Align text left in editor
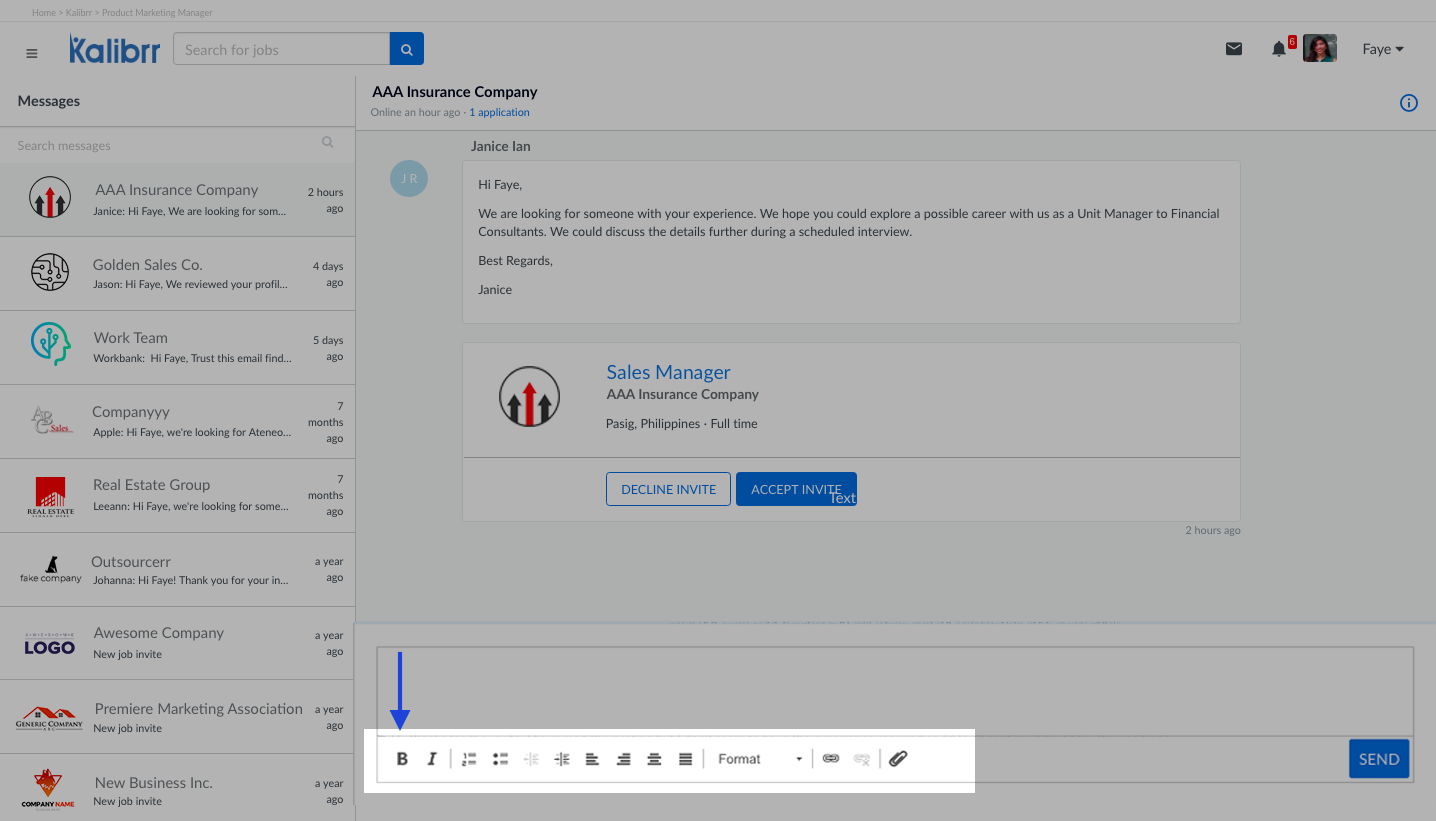Image resolution: width=1436 pixels, height=821 pixels. pyautogui.click(x=592, y=759)
